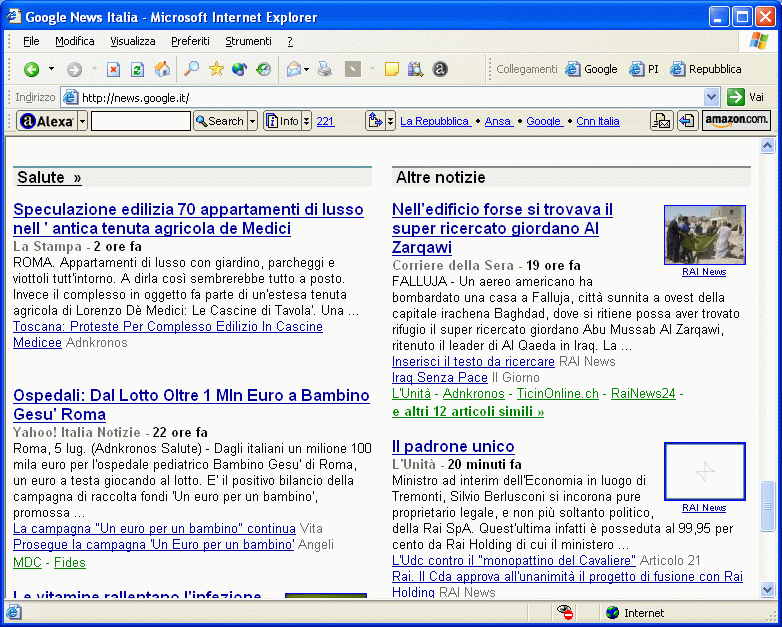Open the History clock icon
Image resolution: width=782 pixels, height=627 pixels.
tap(264, 69)
